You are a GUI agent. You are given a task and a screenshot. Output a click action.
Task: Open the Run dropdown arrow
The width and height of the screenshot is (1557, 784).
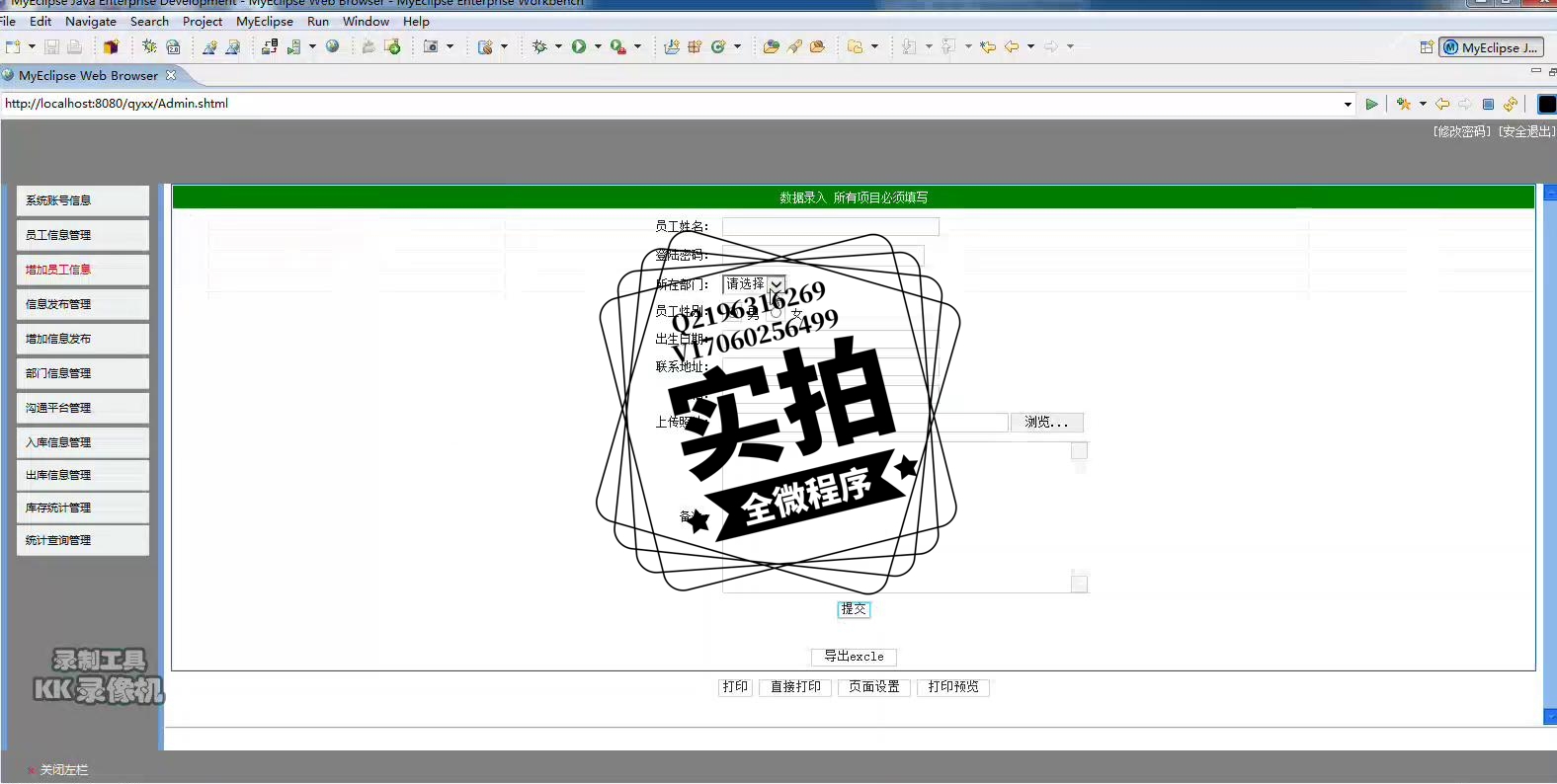[x=598, y=46]
